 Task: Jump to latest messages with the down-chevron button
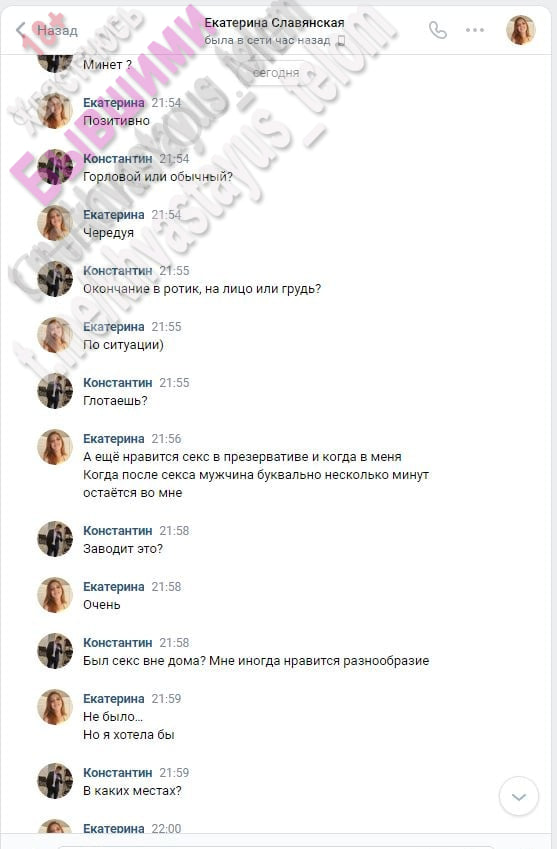click(x=519, y=796)
